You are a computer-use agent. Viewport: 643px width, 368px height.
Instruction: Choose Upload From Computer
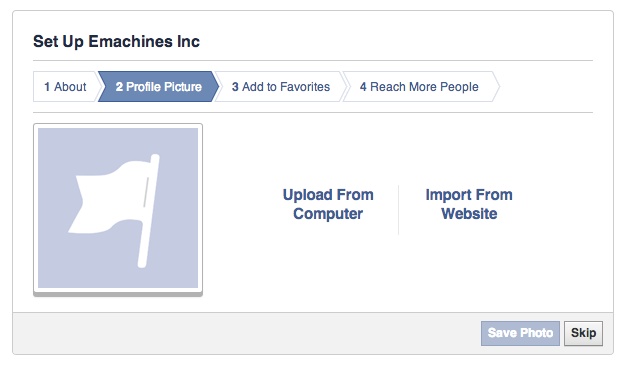point(328,204)
